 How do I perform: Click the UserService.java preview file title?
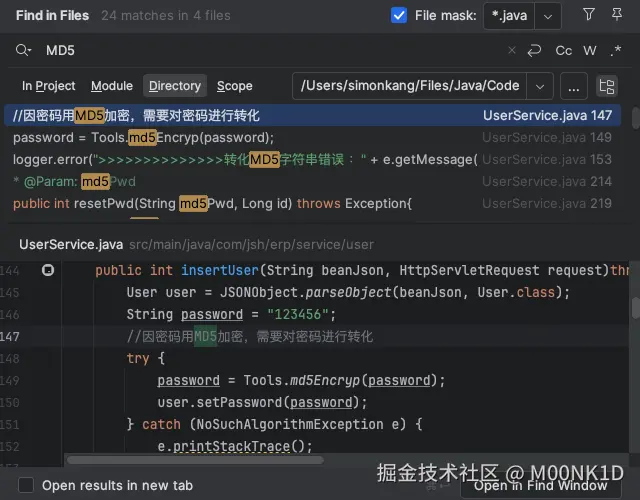(x=71, y=244)
